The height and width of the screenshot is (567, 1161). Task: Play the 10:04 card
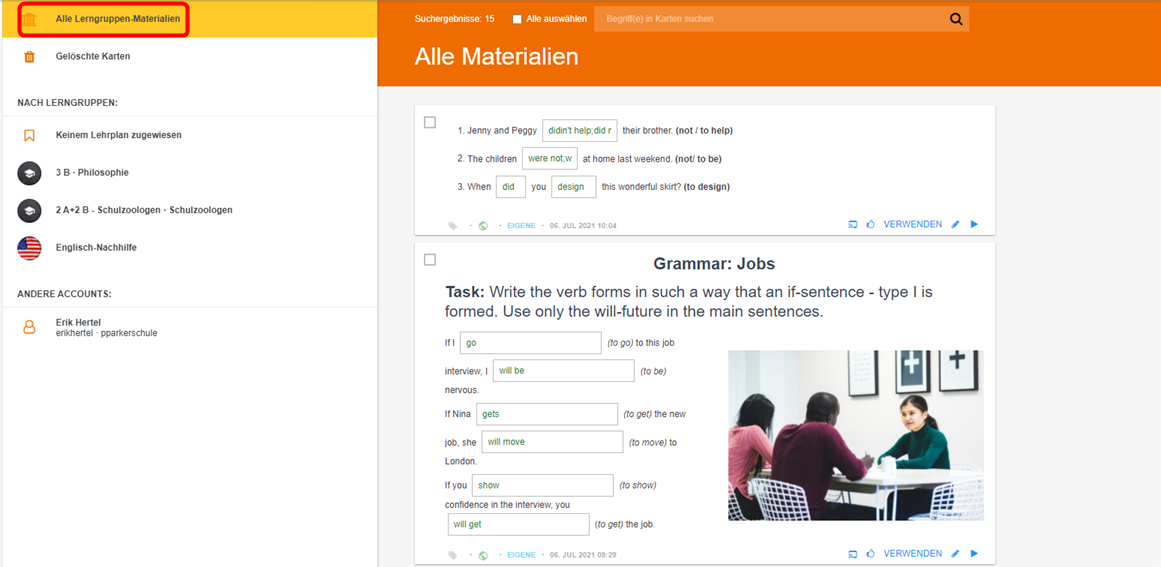tap(974, 224)
